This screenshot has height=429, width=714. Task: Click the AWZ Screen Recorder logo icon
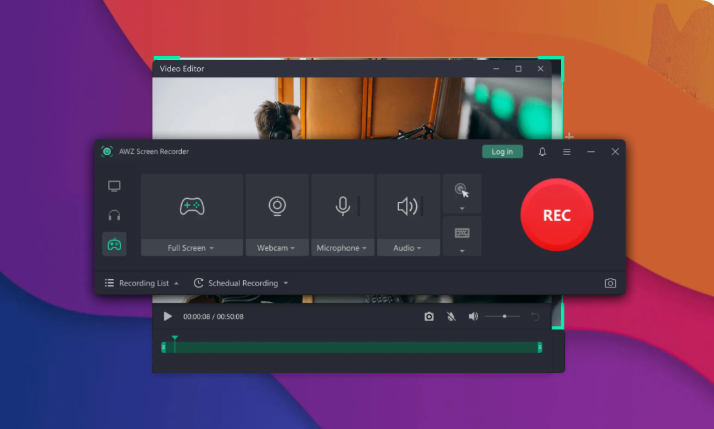click(x=107, y=152)
